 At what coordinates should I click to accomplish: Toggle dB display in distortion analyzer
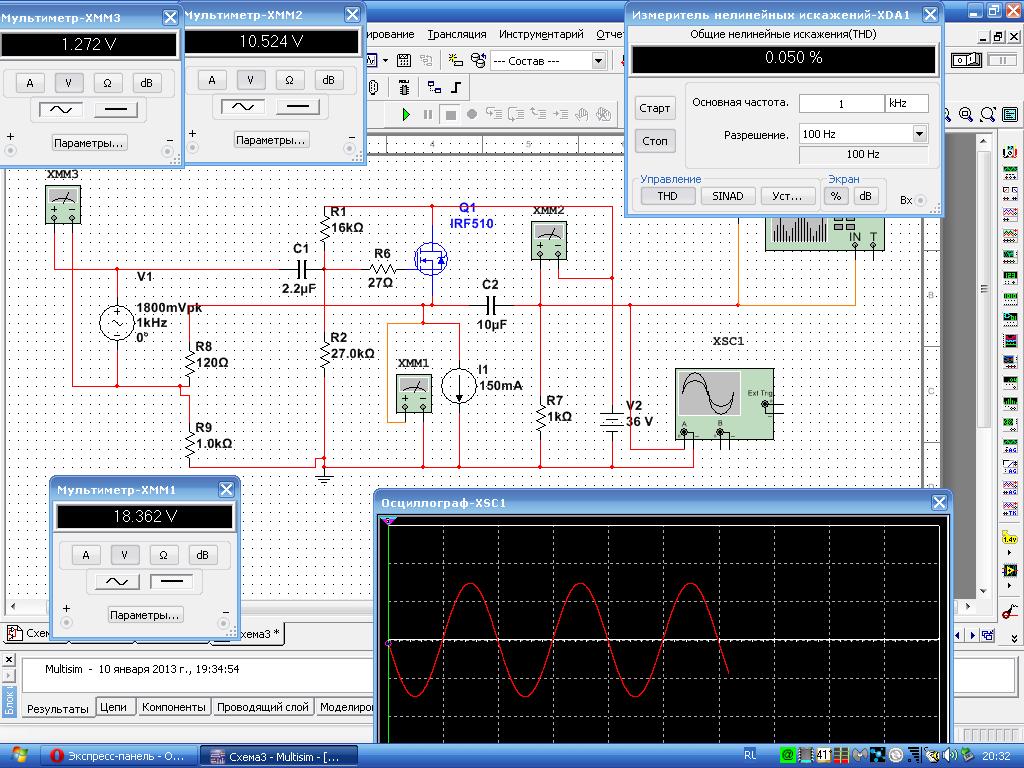pyautogui.click(x=865, y=196)
